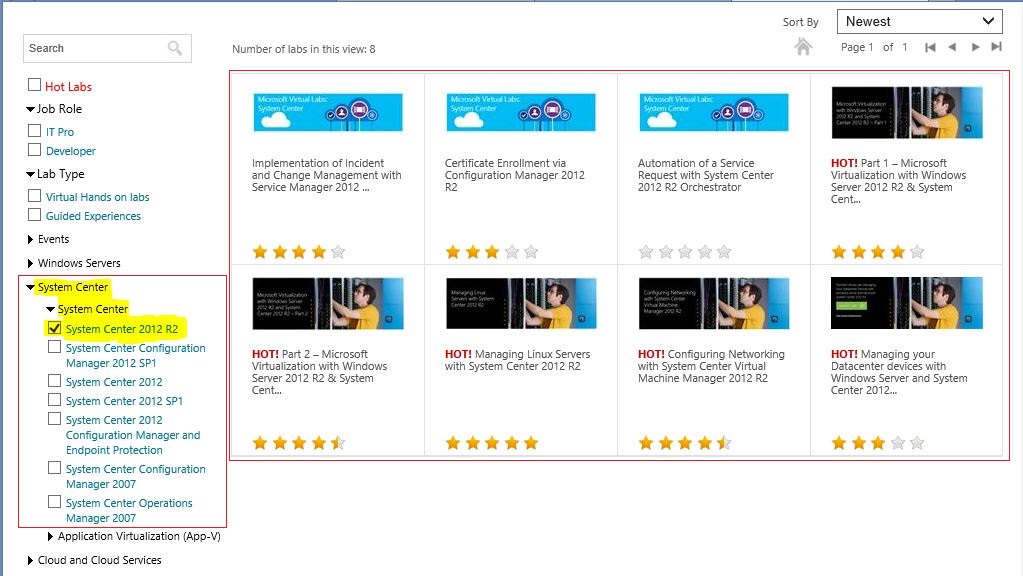The image size is (1023, 576).
Task: Click the System Center 2012 R2 label
Action: point(122,329)
